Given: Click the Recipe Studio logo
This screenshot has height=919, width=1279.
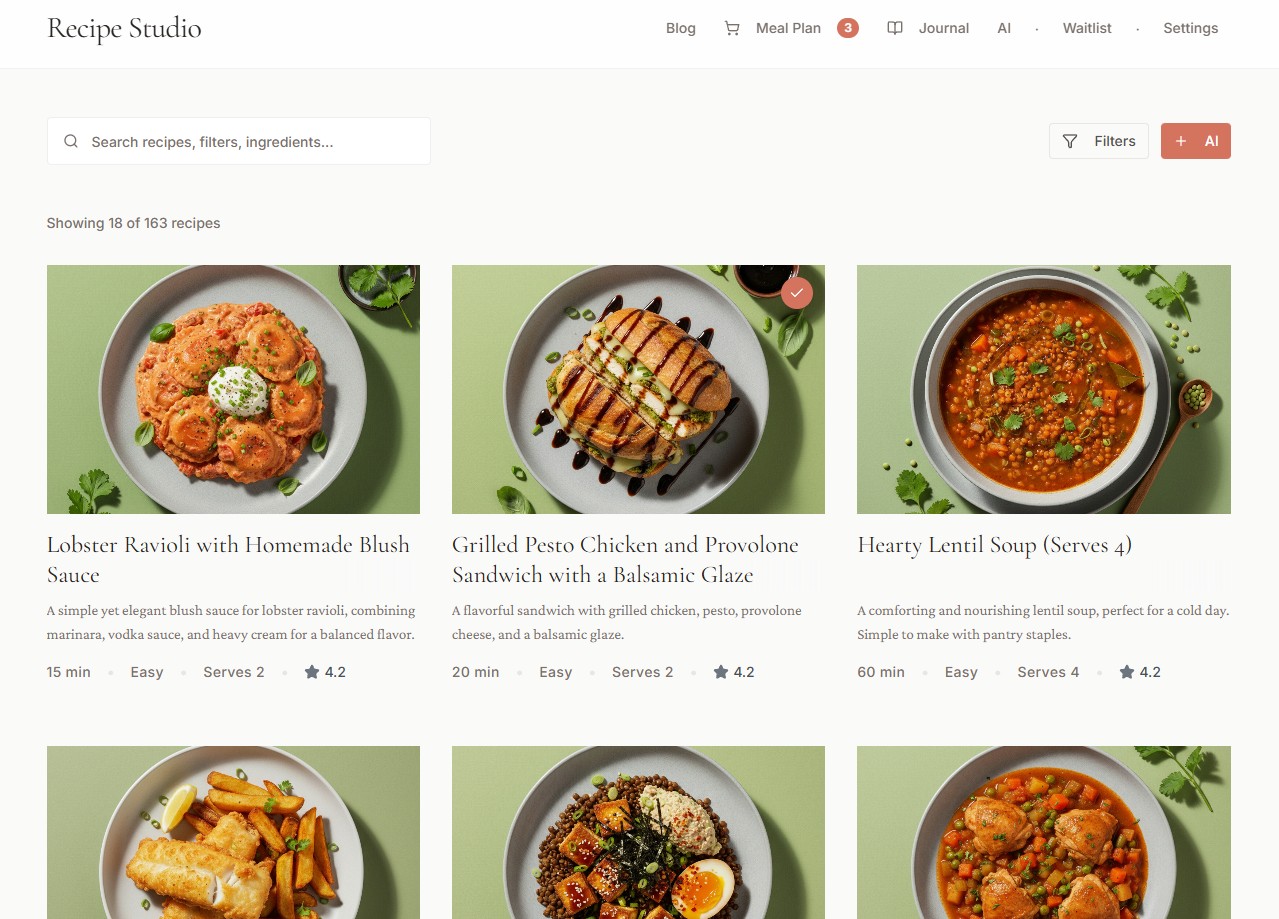Looking at the screenshot, I should click(124, 29).
